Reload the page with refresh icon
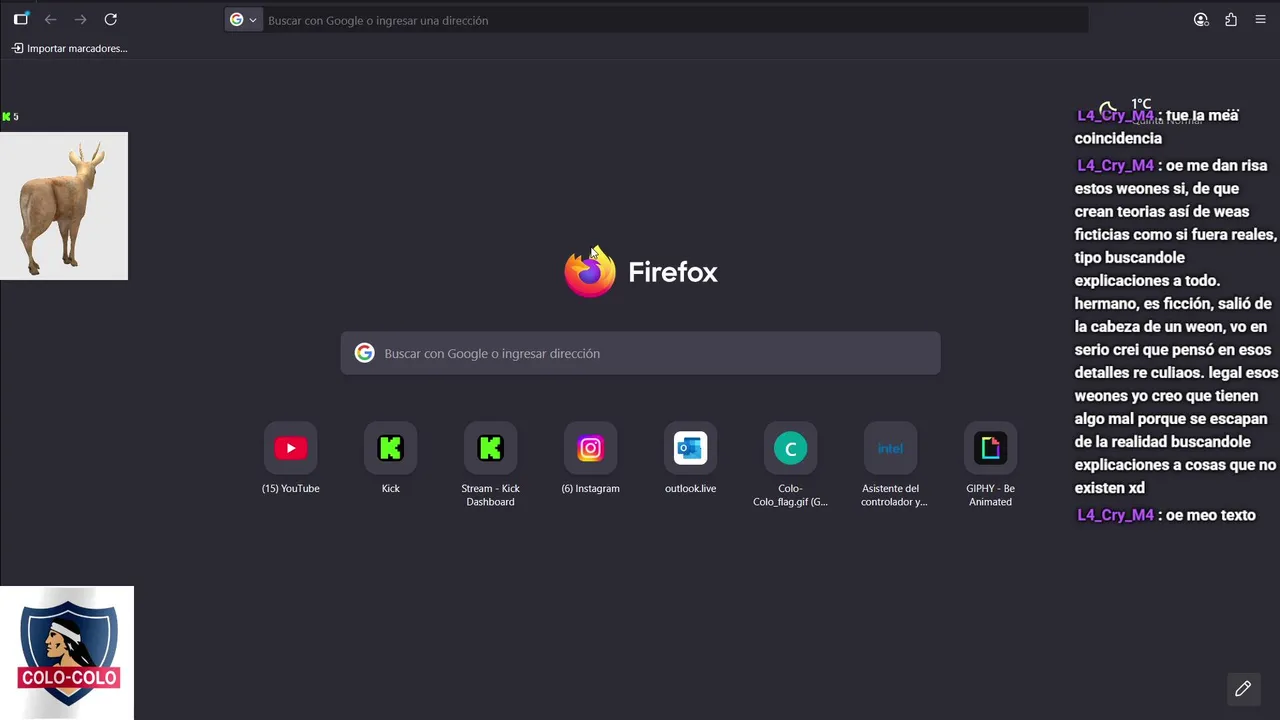1280x720 pixels. click(111, 19)
